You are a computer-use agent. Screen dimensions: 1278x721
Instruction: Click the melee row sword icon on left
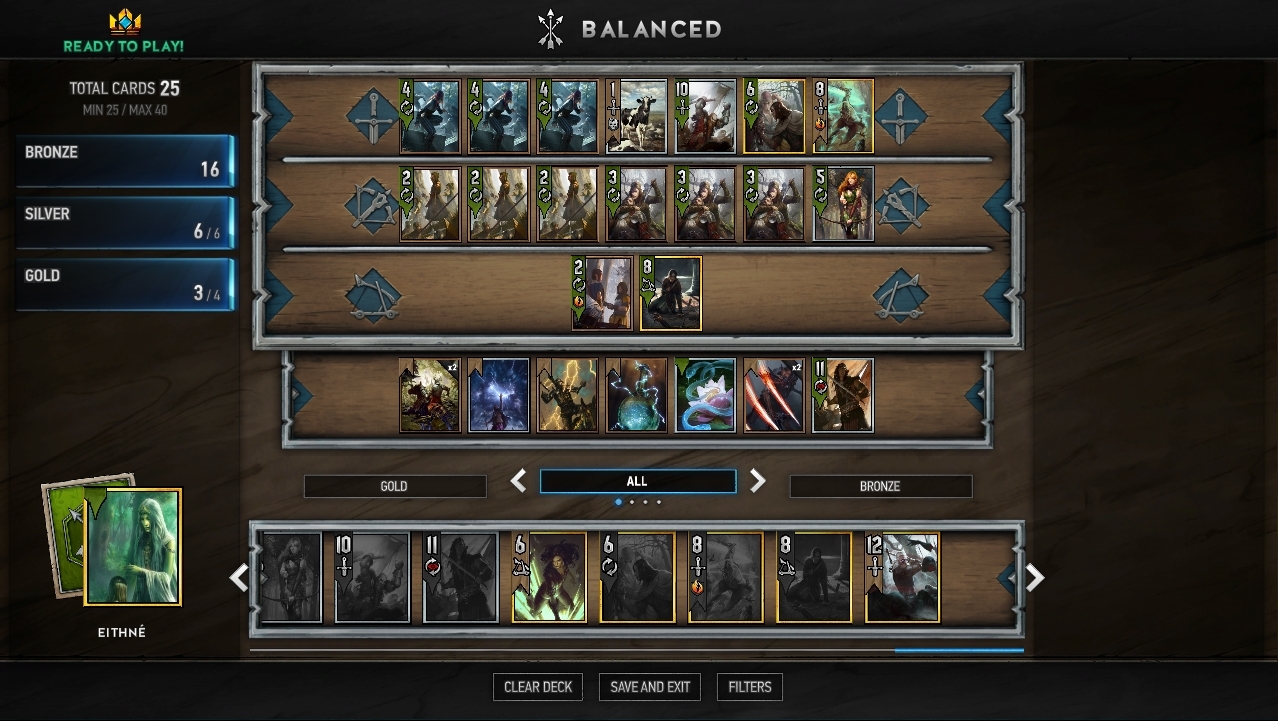tap(373, 115)
